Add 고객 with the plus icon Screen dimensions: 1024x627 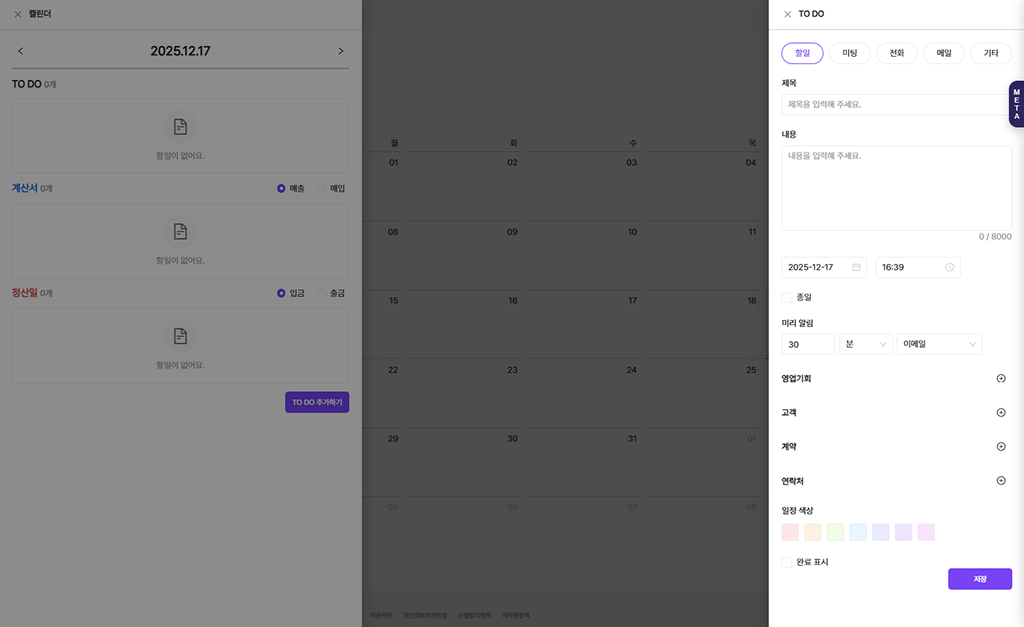tap(1001, 413)
